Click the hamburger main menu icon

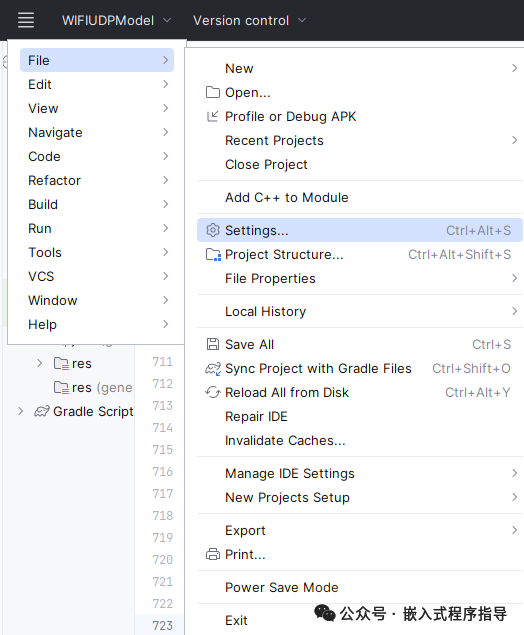pos(26,20)
